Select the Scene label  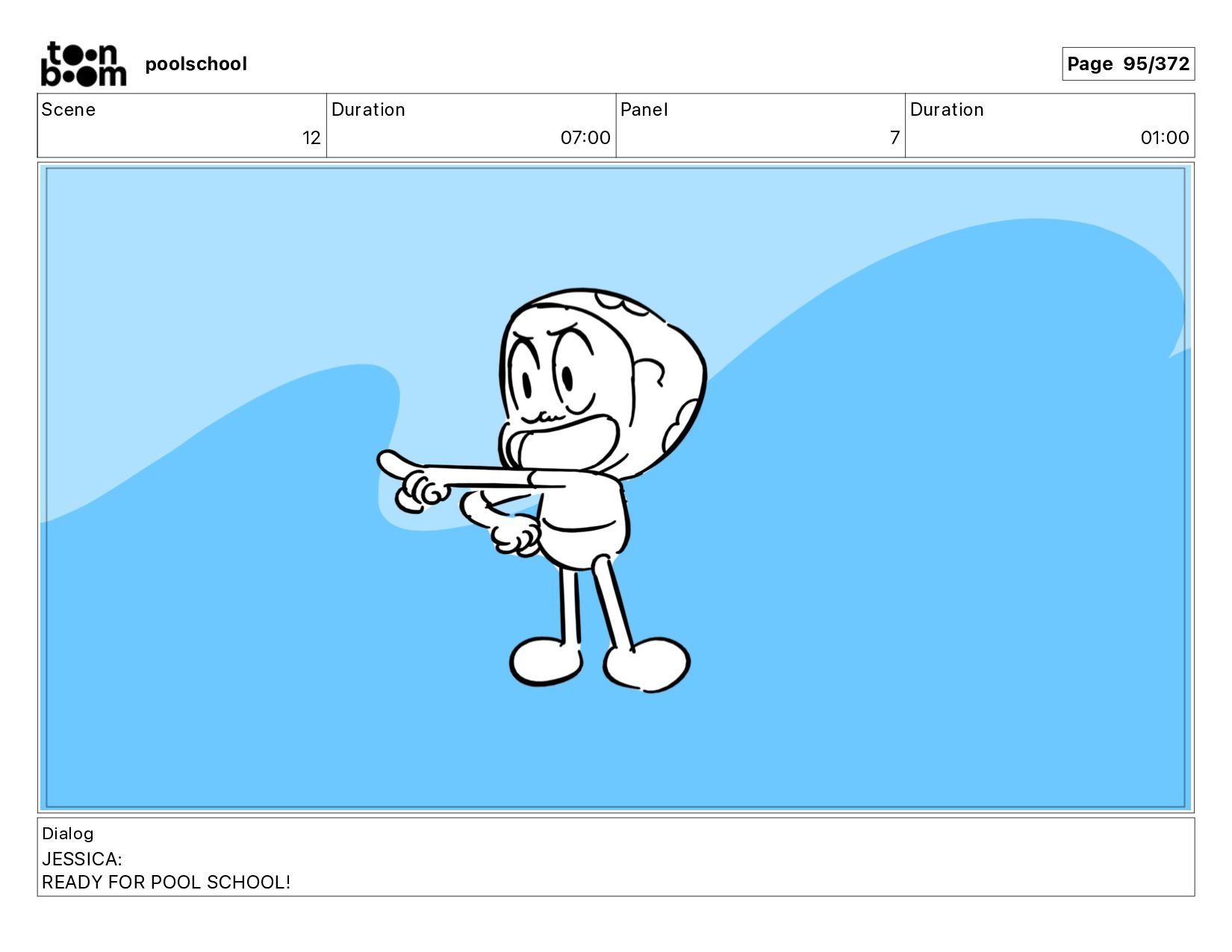pyautogui.click(x=69, y=110)
